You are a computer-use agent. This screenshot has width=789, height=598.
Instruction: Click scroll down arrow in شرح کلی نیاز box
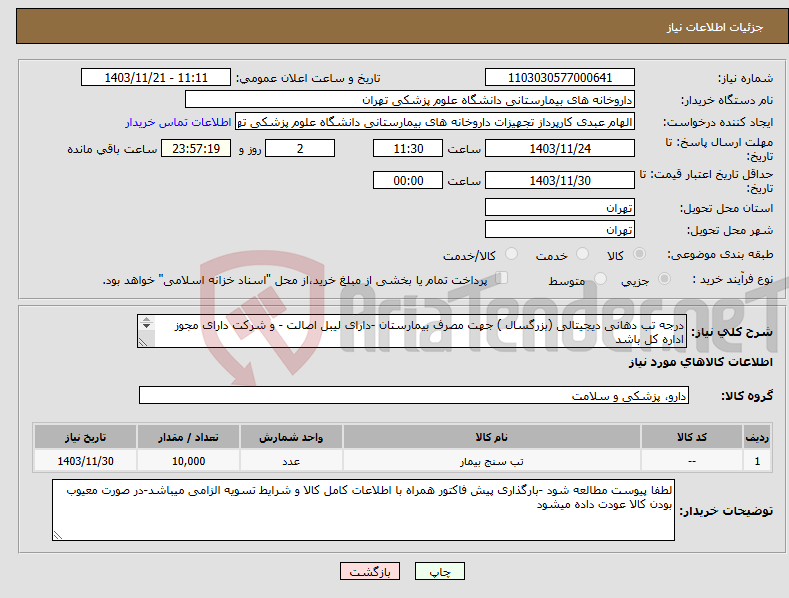[146, 326]
